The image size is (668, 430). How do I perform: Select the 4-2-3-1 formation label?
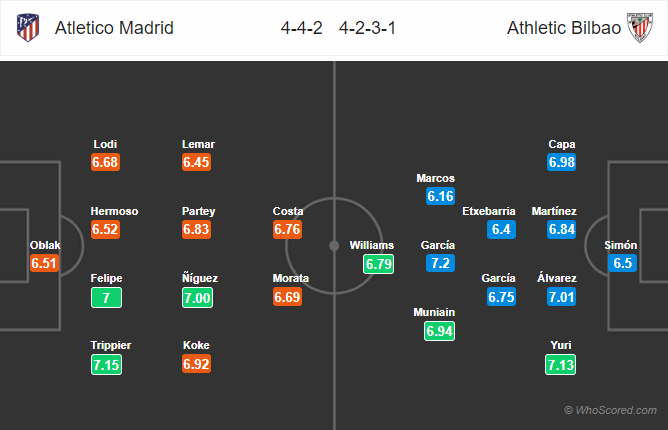(x=367, y=28)
